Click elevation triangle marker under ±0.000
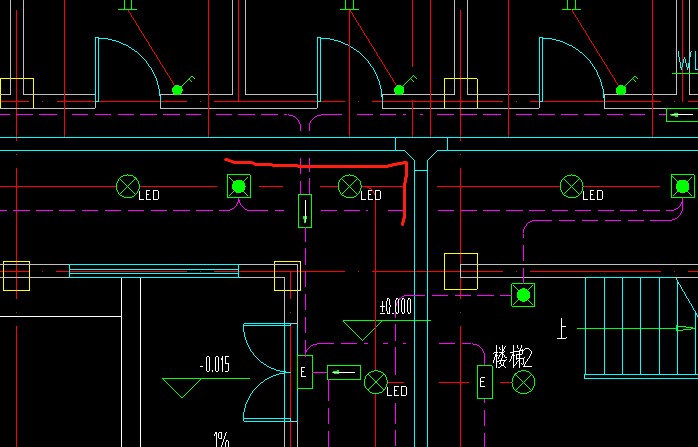The height and width of the screenshot is (447, 698). (362, 330)
